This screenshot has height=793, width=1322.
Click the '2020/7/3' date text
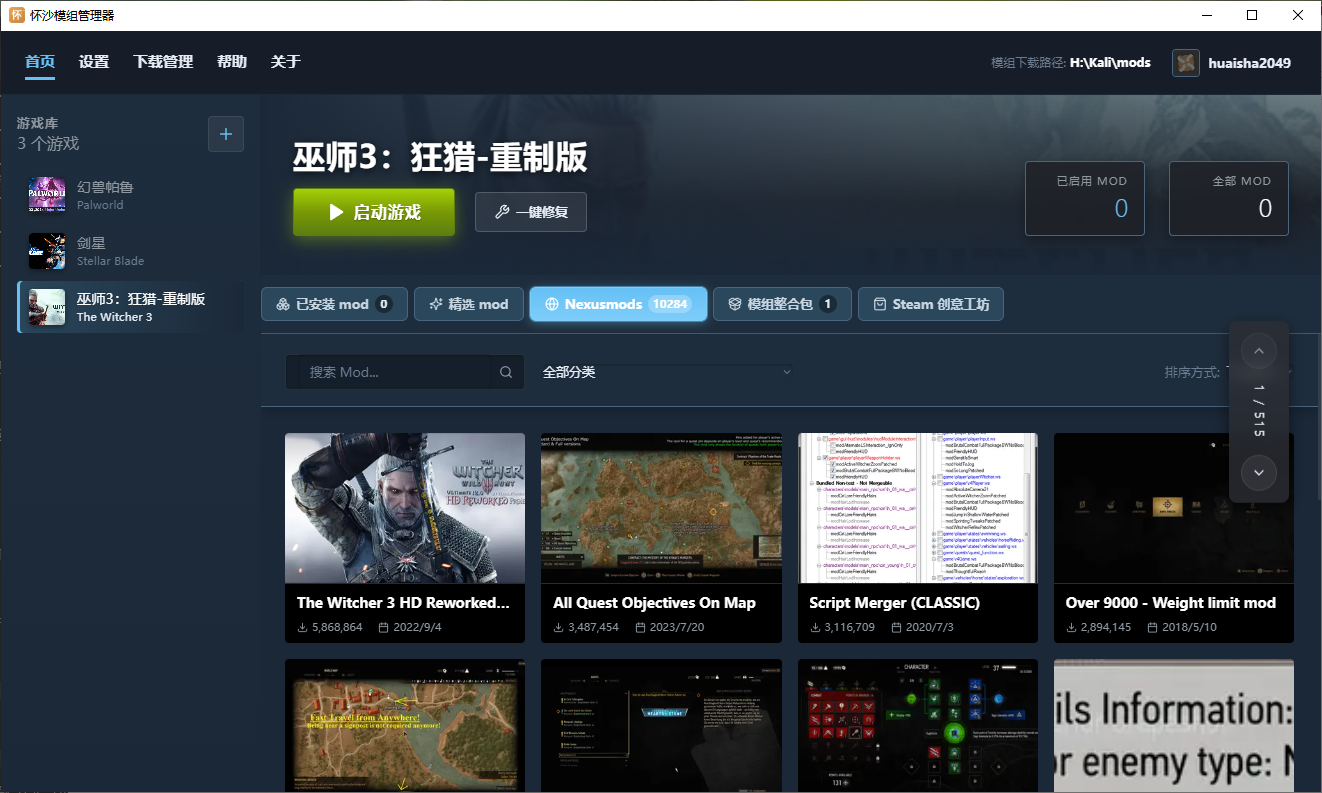point(930,627)
